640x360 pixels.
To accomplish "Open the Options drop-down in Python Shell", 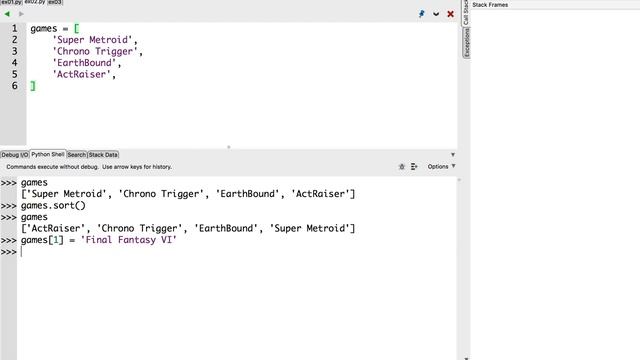I will [x=441, y=167].
